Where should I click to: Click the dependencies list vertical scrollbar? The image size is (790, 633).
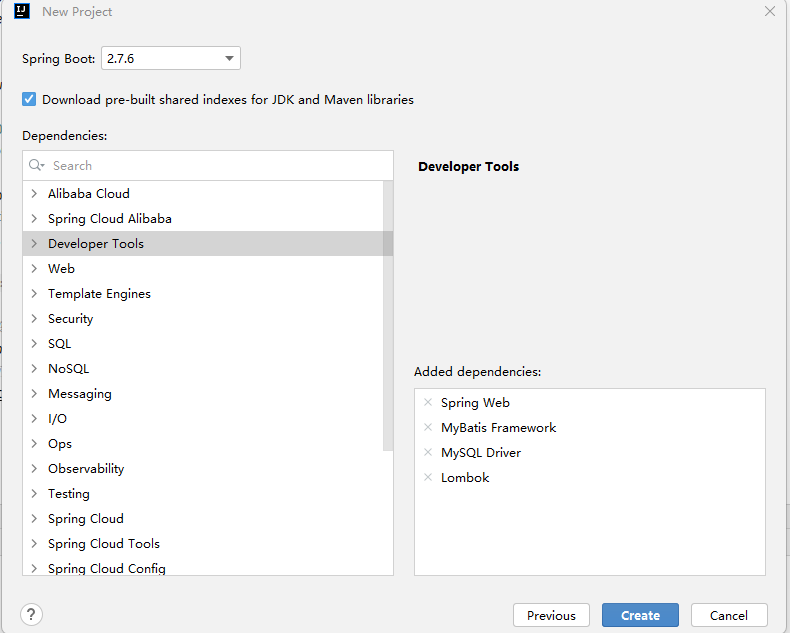click(388, 316)
